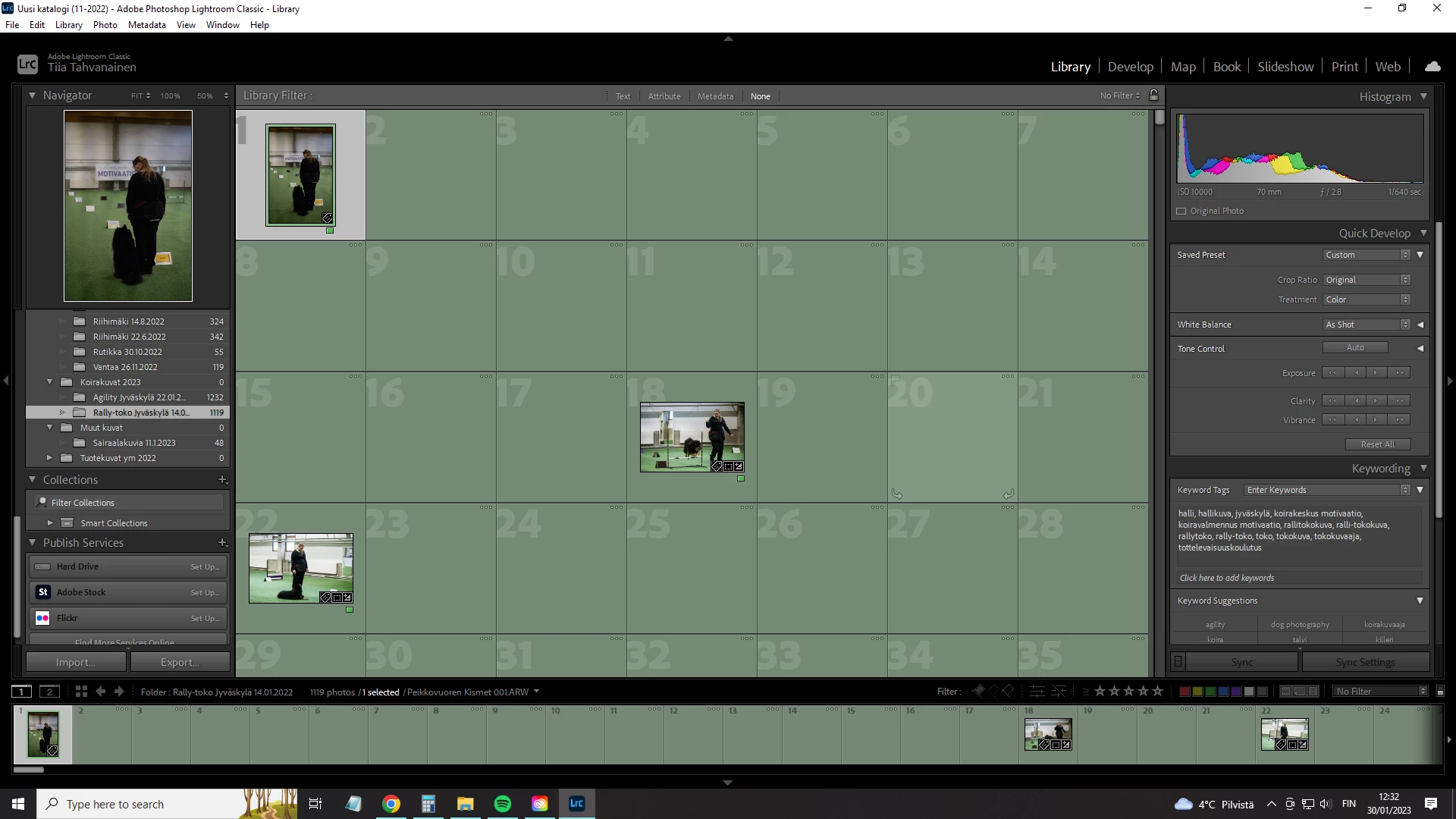Open Spotify from the taskbar
1456x819 pixels.
pos(502,804)
